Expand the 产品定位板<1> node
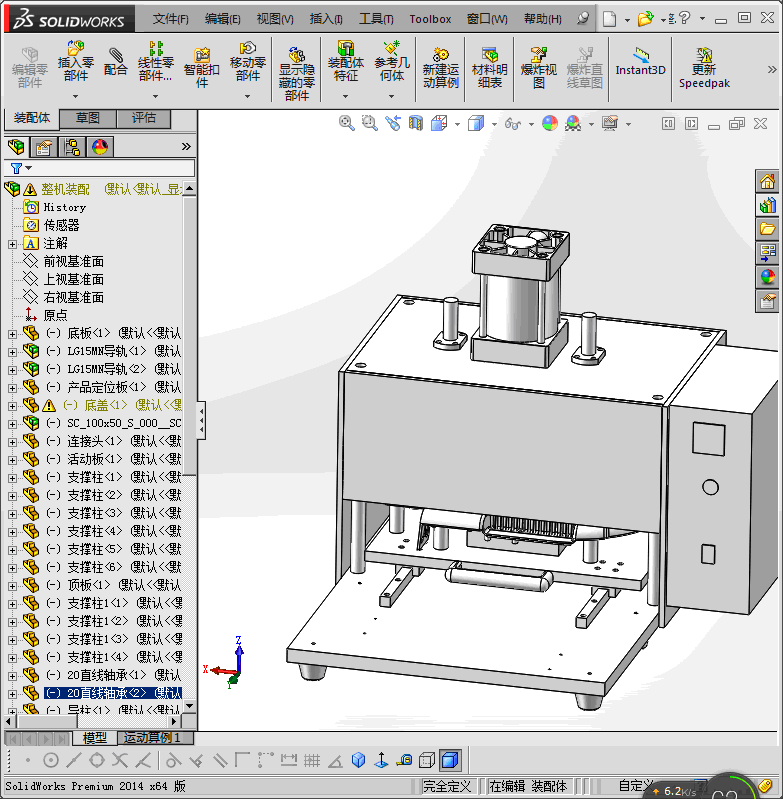The image size is (783, 799). point(12,388)
